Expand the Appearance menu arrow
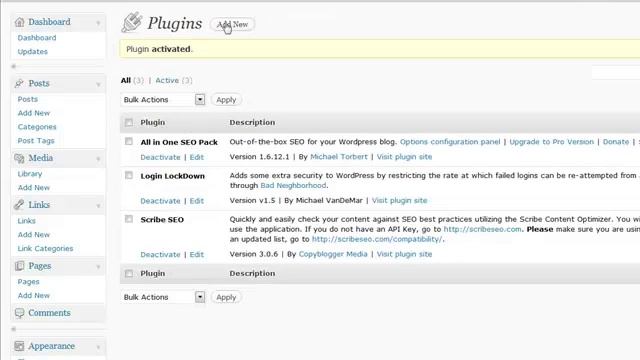The height and width of the screenshot is (360, 640). (x=98, y=347)
